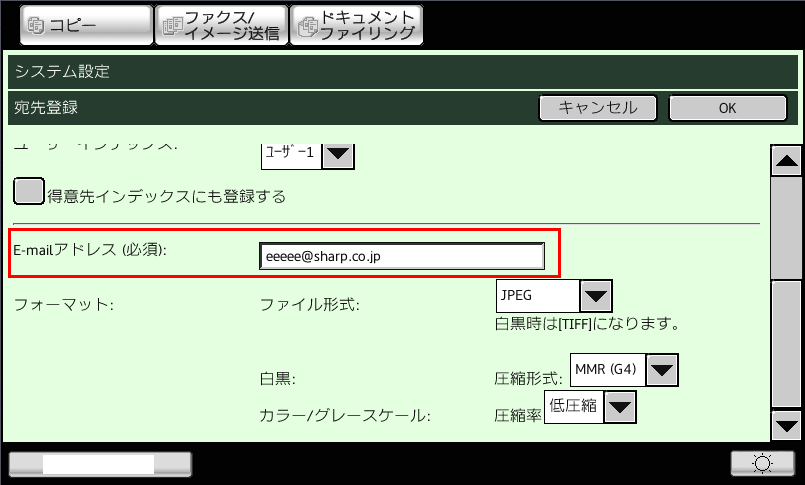Viewport: 805px width, 485px height.
Task: Click the 白黒: label
Action: coord(278,379)
